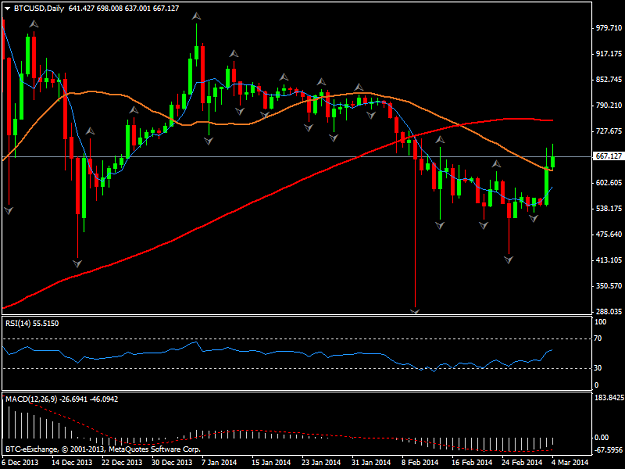Image resolution: width=625 pixels, height=469 pixels.
Task: Click the 14 Dec 2013 date label
Action: (72, 462)
